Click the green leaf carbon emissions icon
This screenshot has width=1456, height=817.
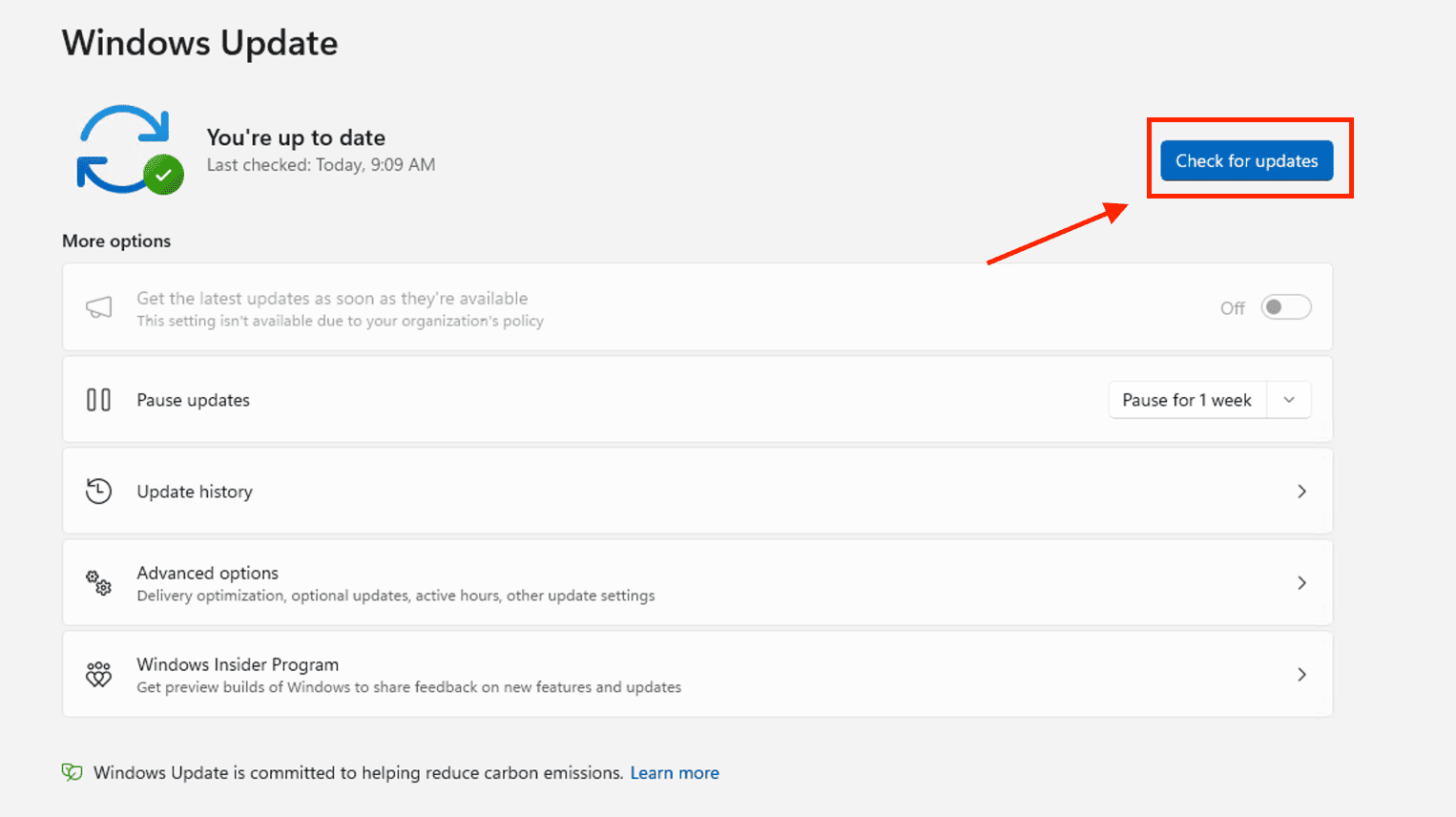tap(73, 772)
